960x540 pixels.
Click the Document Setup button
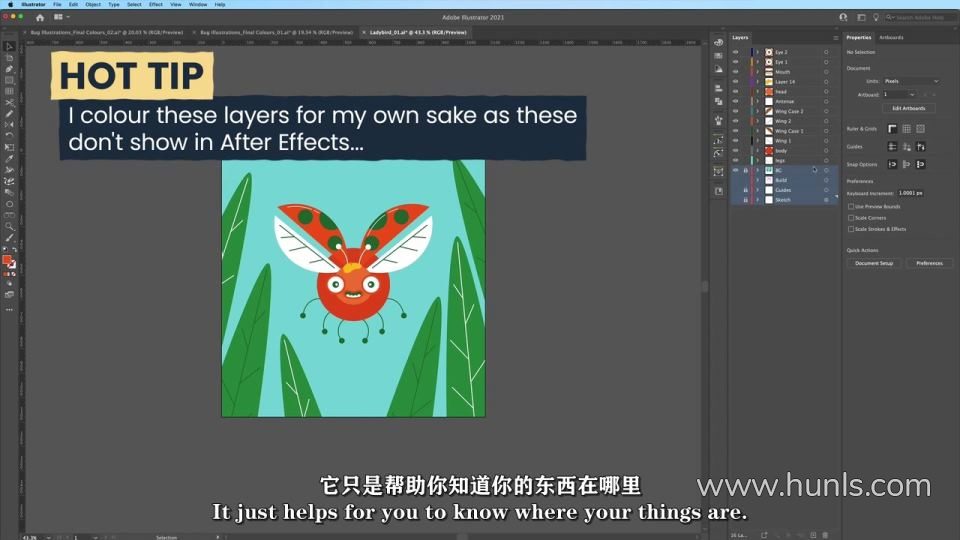click(874, 263)
